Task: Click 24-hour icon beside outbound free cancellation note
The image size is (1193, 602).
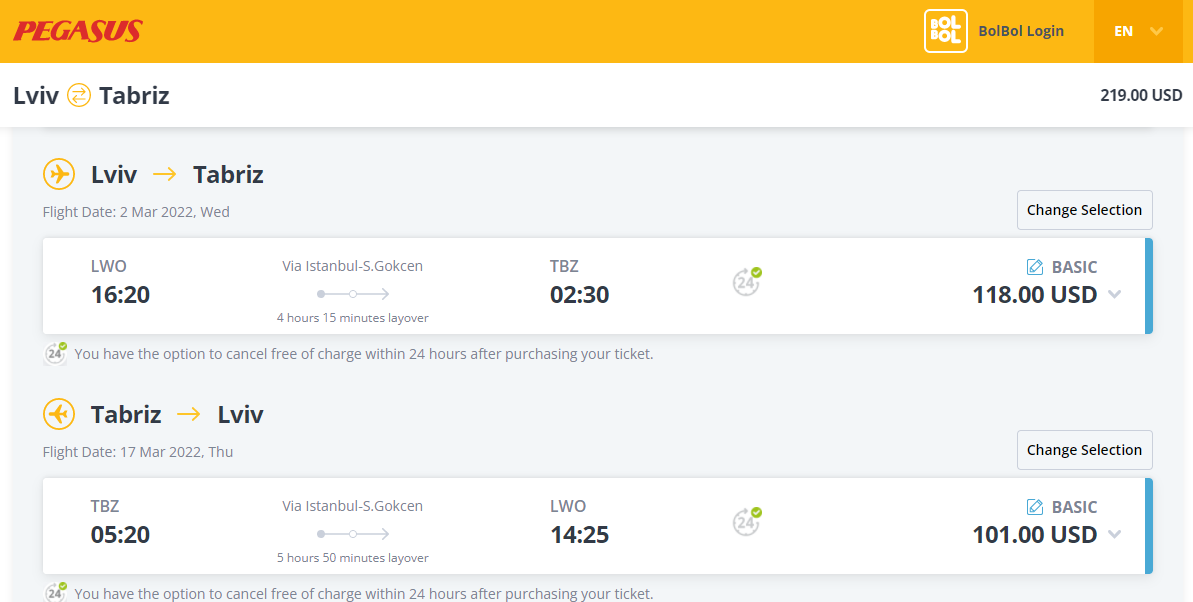Action: point(55,354)
